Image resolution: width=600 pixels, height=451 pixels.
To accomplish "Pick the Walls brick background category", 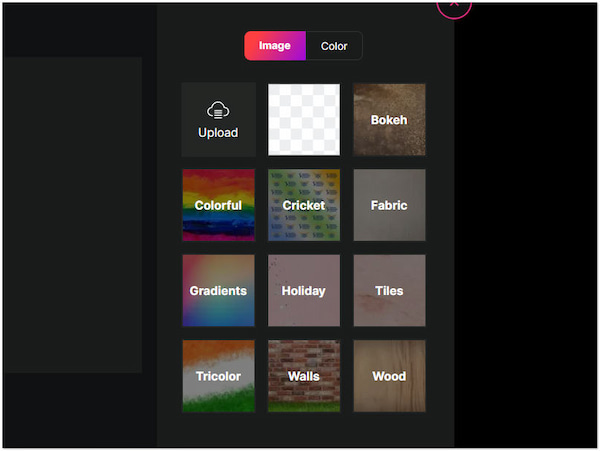I will click(x=304, y=376).
